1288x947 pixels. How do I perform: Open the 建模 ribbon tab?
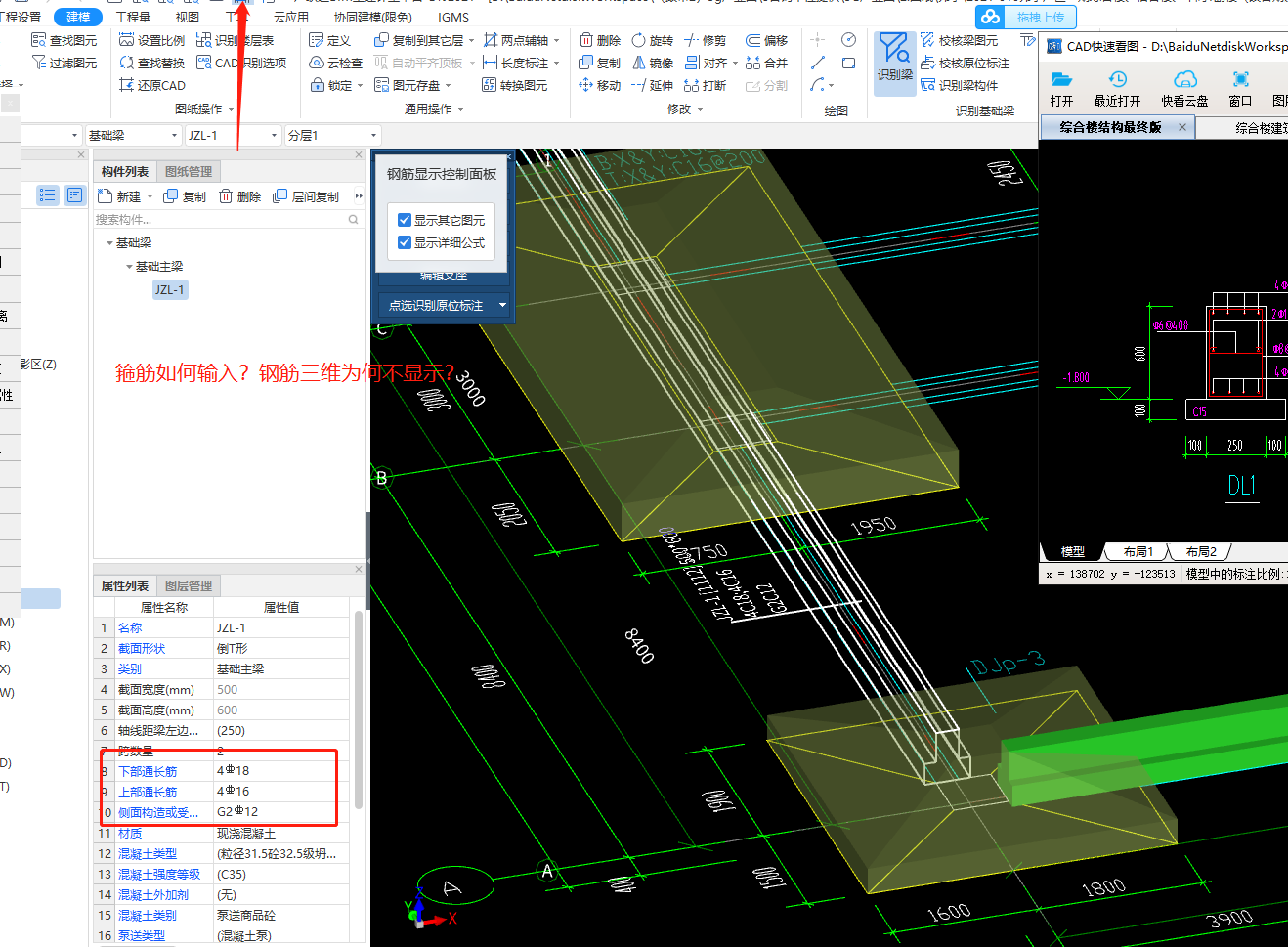tap(78, 17)
